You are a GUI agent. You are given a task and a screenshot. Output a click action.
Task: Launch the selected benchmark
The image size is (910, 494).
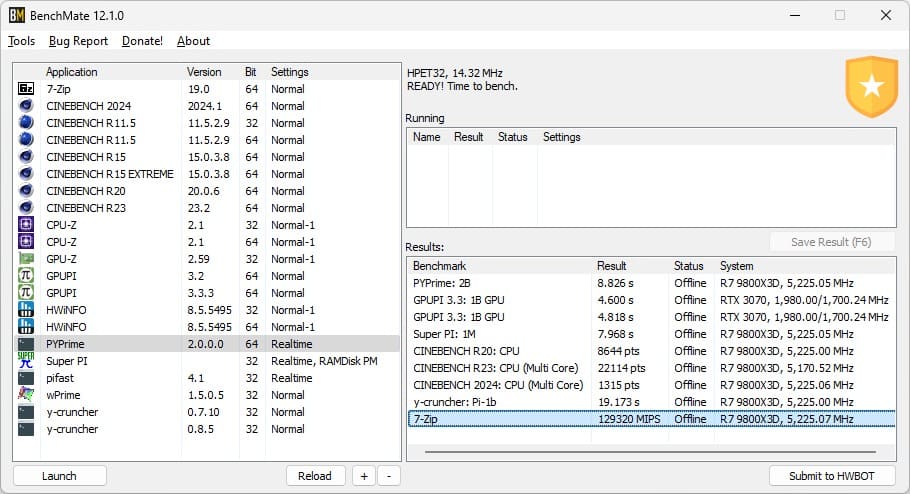pyautogui.click(x=59, y=476)
